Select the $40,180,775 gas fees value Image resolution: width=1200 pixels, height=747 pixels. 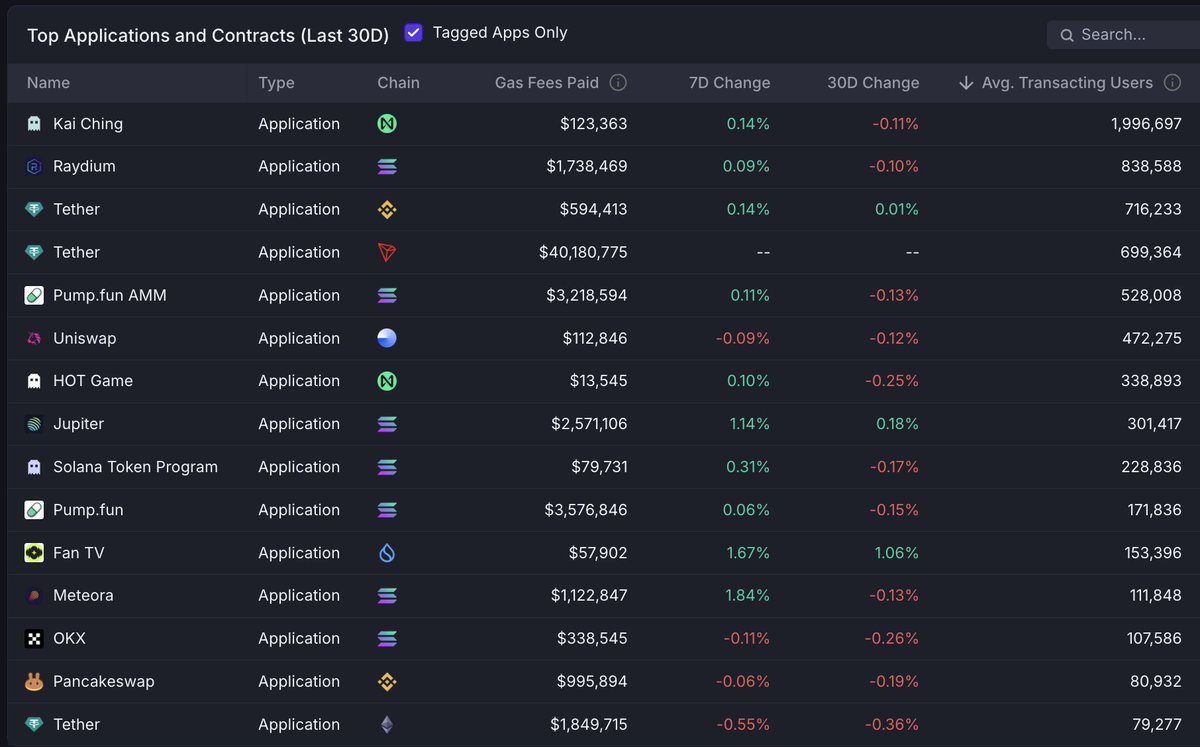[583, 253]
